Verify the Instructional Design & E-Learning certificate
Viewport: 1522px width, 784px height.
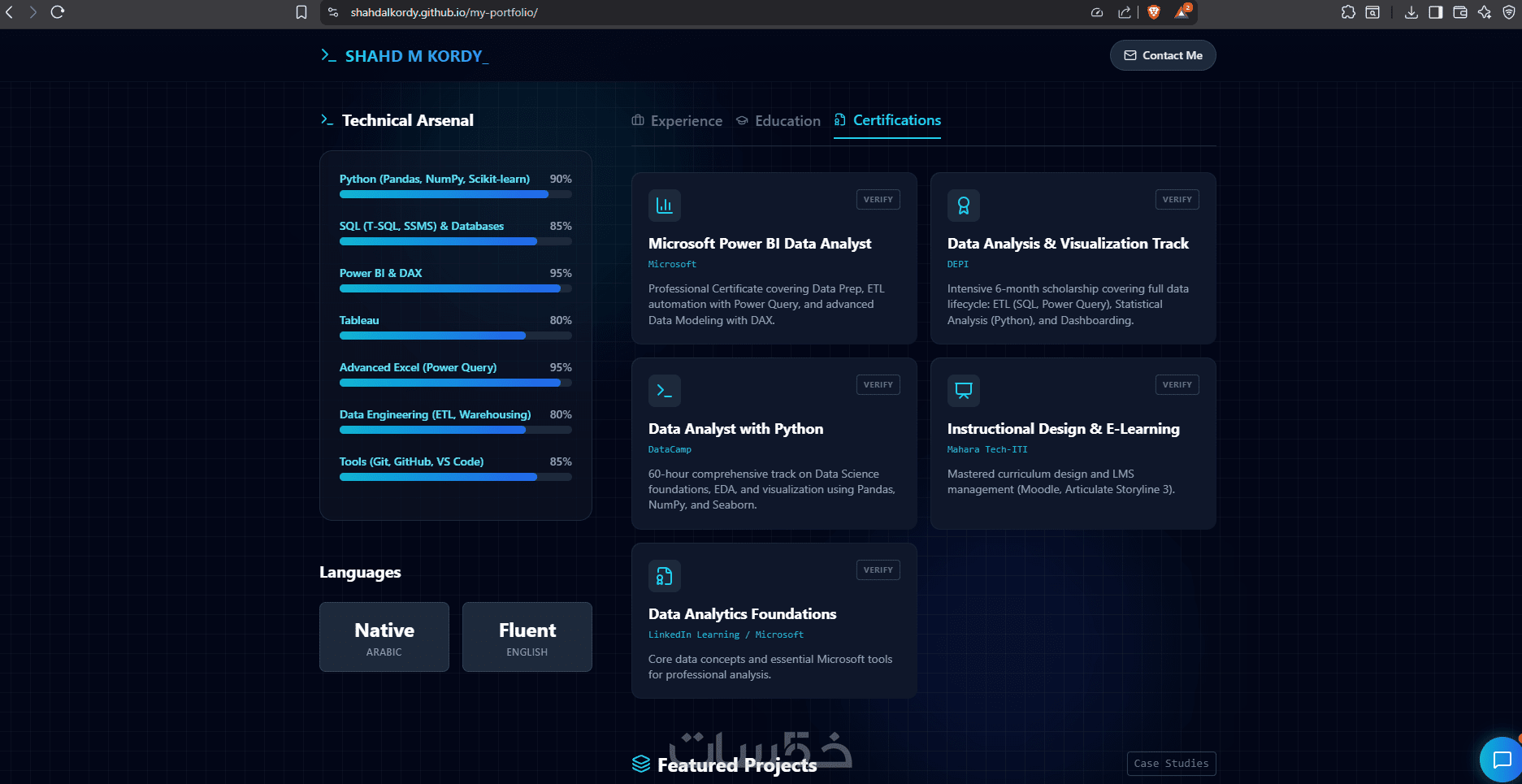[1177, 384]
